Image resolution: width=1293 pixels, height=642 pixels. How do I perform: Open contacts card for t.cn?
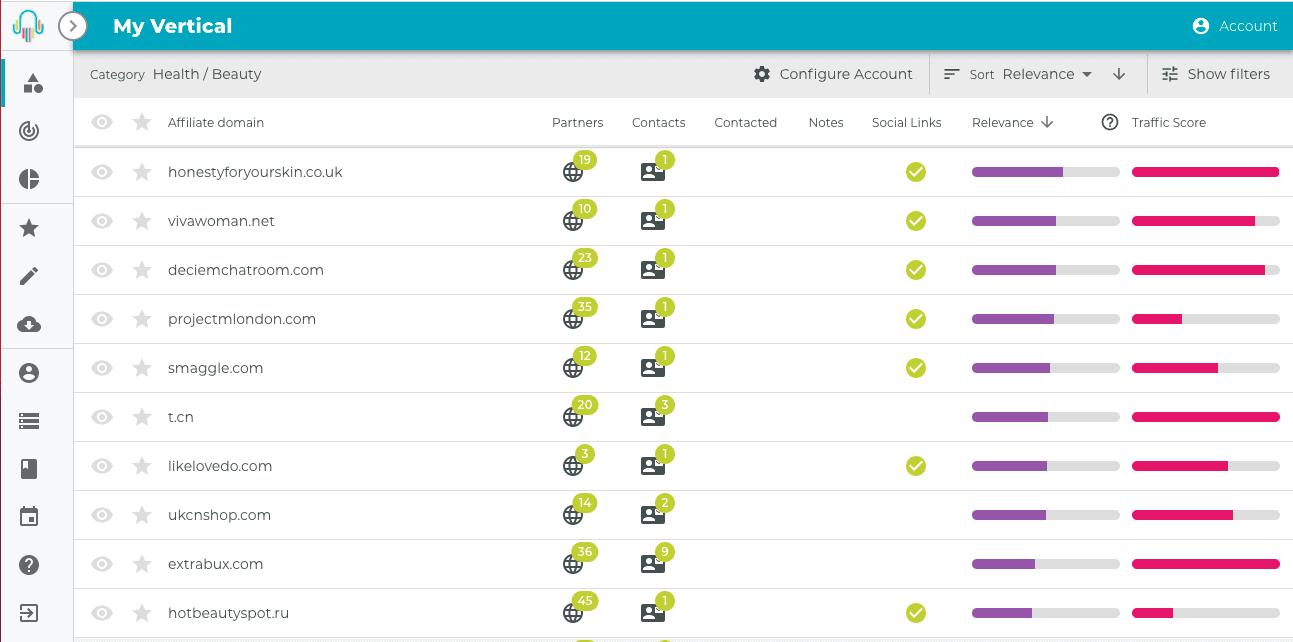coord(653,417)
